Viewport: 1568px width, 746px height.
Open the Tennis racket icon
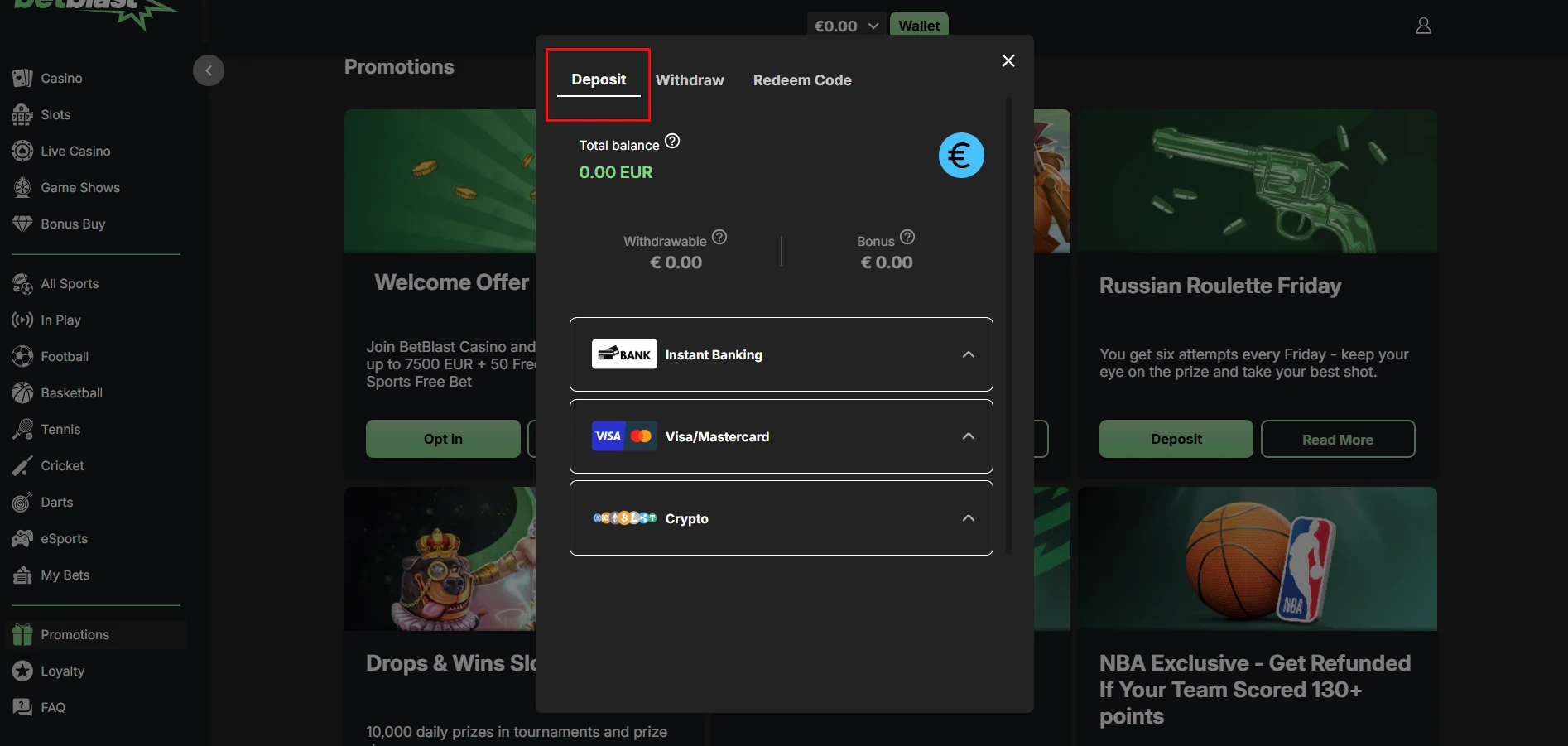click(22, 429)
